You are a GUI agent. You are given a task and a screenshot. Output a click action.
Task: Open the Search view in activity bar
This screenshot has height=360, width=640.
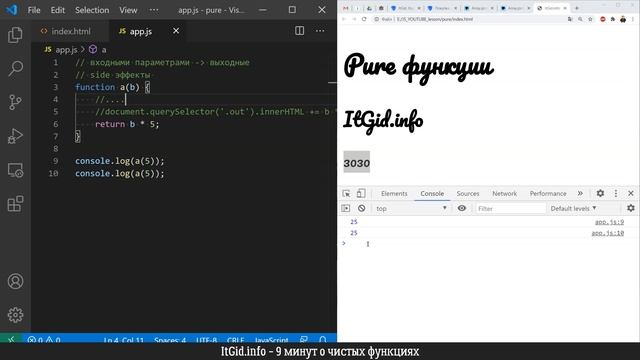15,69
